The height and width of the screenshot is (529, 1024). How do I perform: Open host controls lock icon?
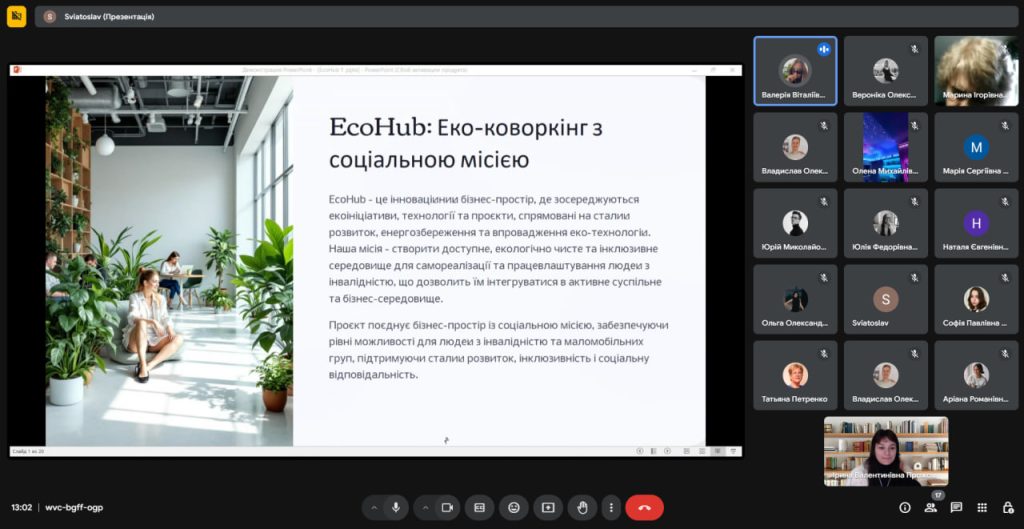(1007, 507)
